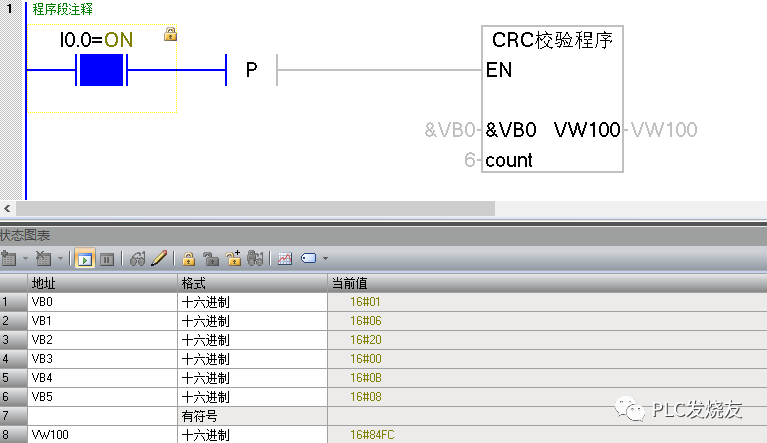Screen dimensions: 767x443
Task: Open format cell for VB2 row
Action: tap(252, 340)
